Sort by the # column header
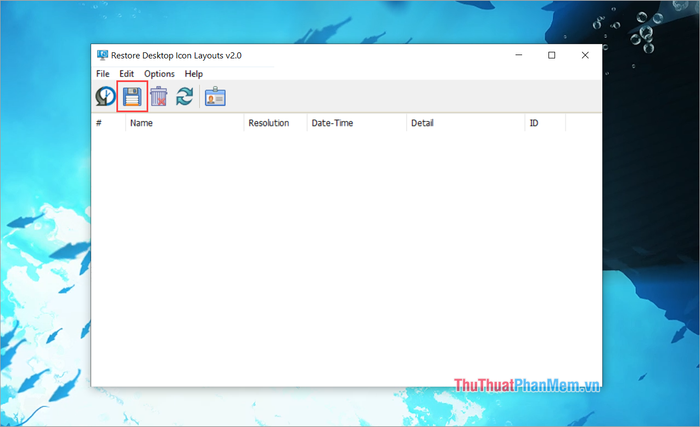Screen dimensions: 700x427 pos(108,123)
